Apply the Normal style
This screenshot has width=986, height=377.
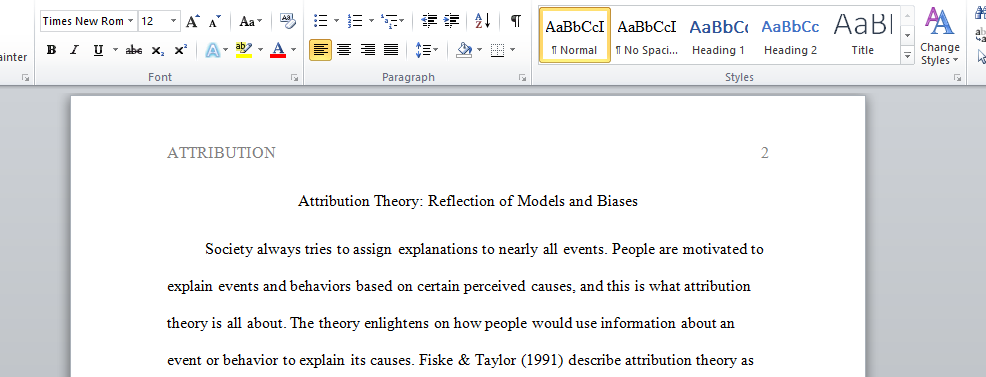point(575,35)
